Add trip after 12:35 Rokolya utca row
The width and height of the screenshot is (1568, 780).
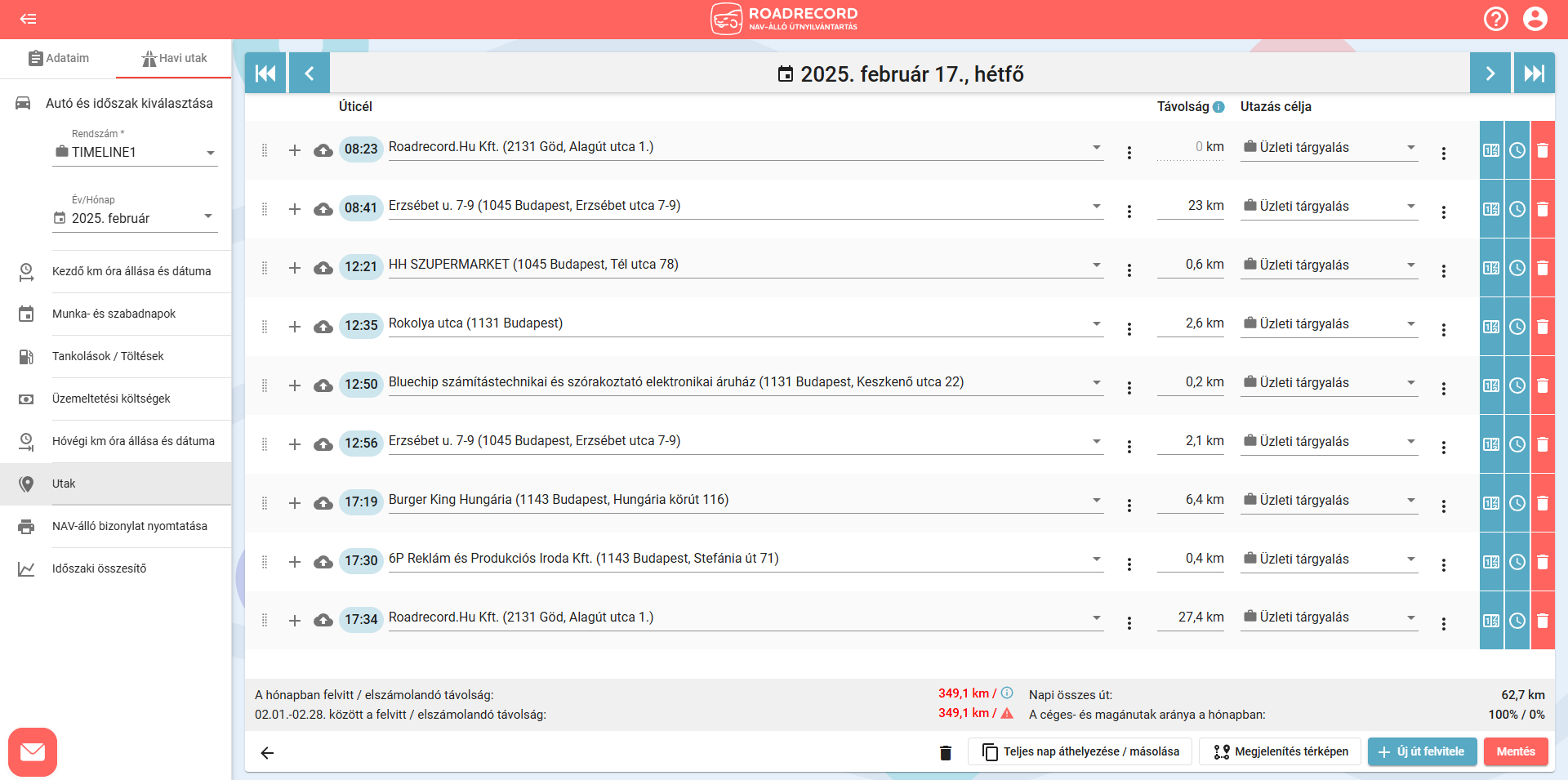[x=295, y=327]
